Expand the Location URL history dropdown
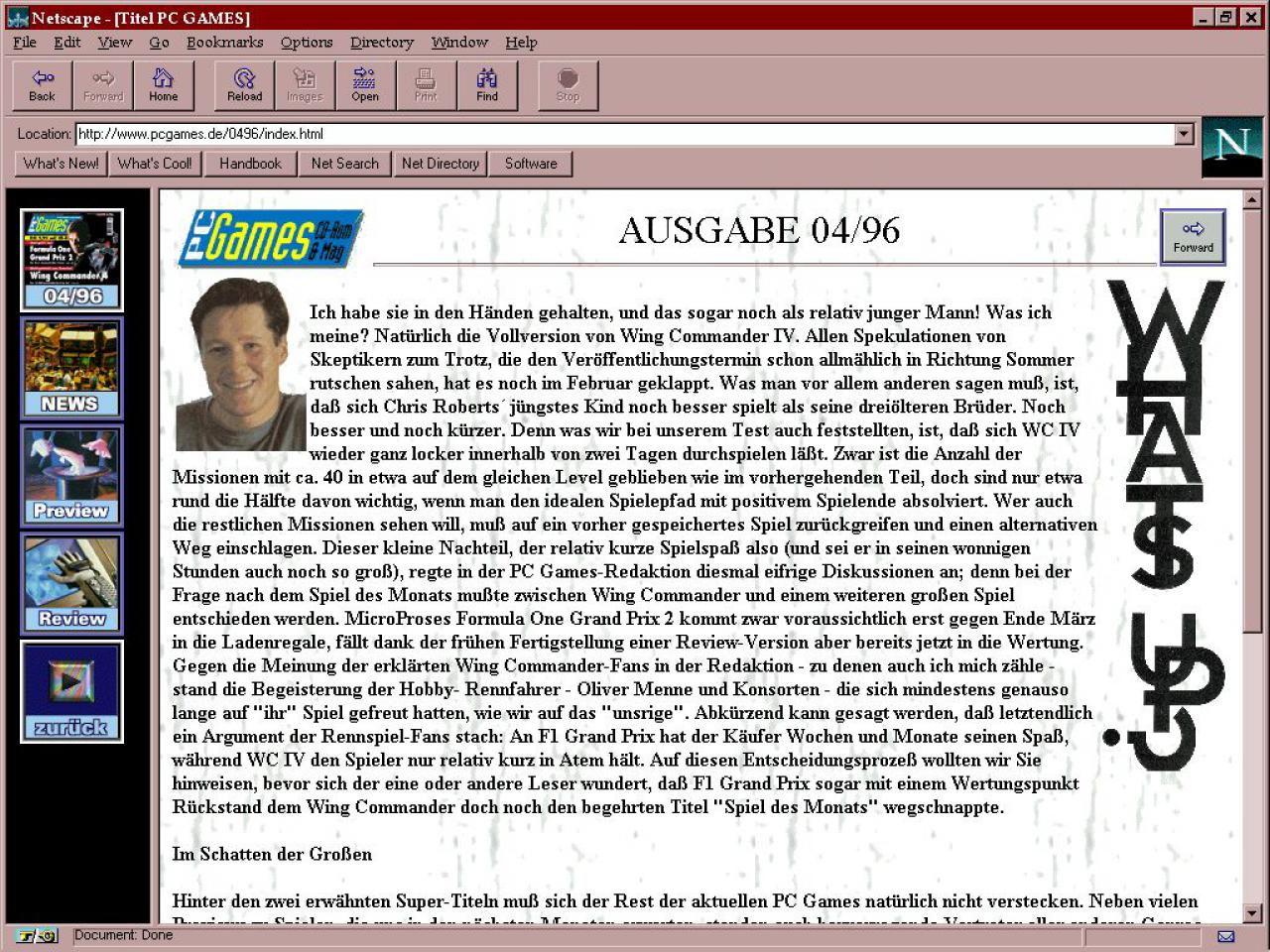Image resolution: width=1270 pixels, height=952 pixels. [1184, 134]
